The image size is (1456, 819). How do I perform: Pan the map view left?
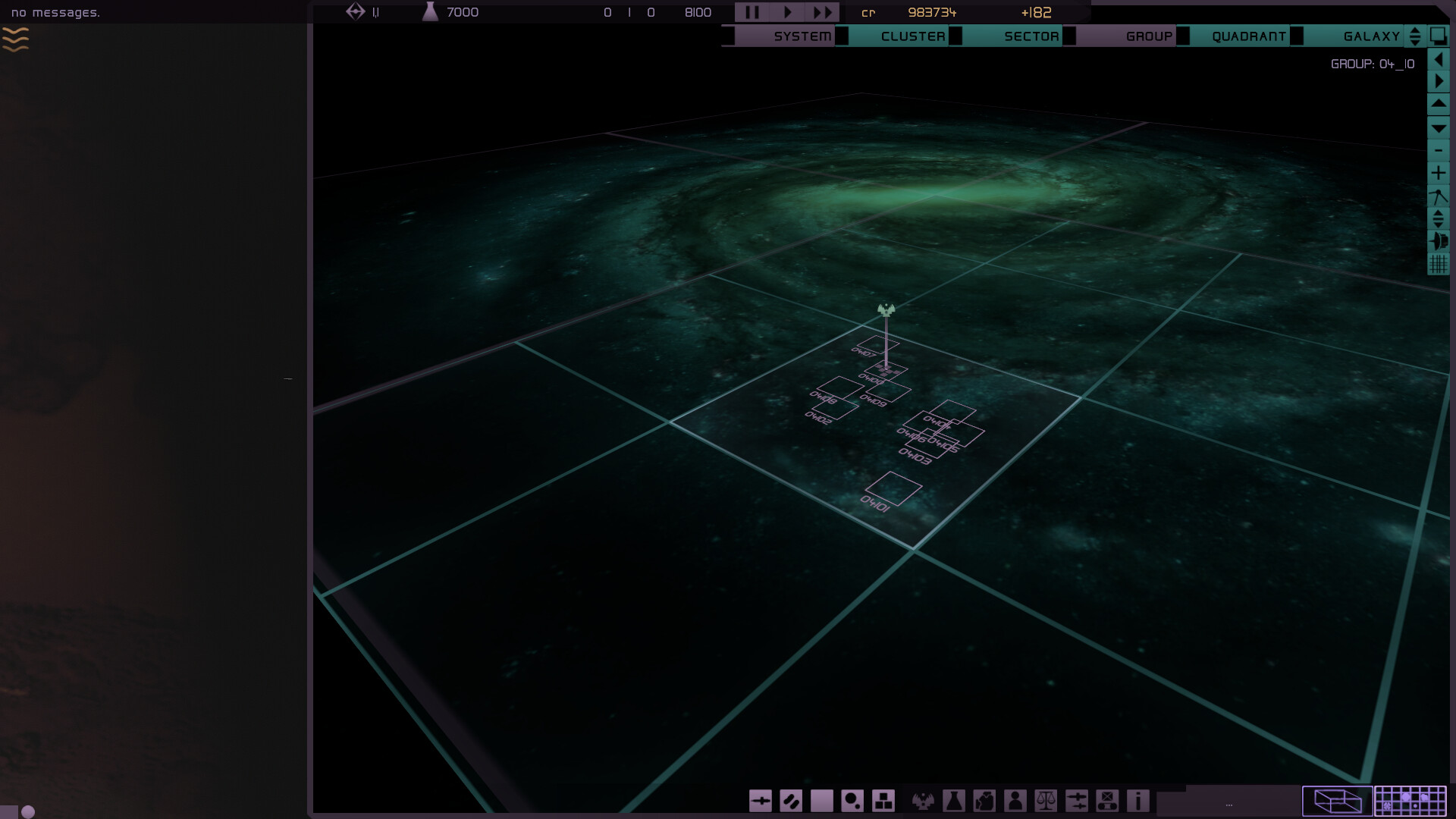coord(1438,59)
